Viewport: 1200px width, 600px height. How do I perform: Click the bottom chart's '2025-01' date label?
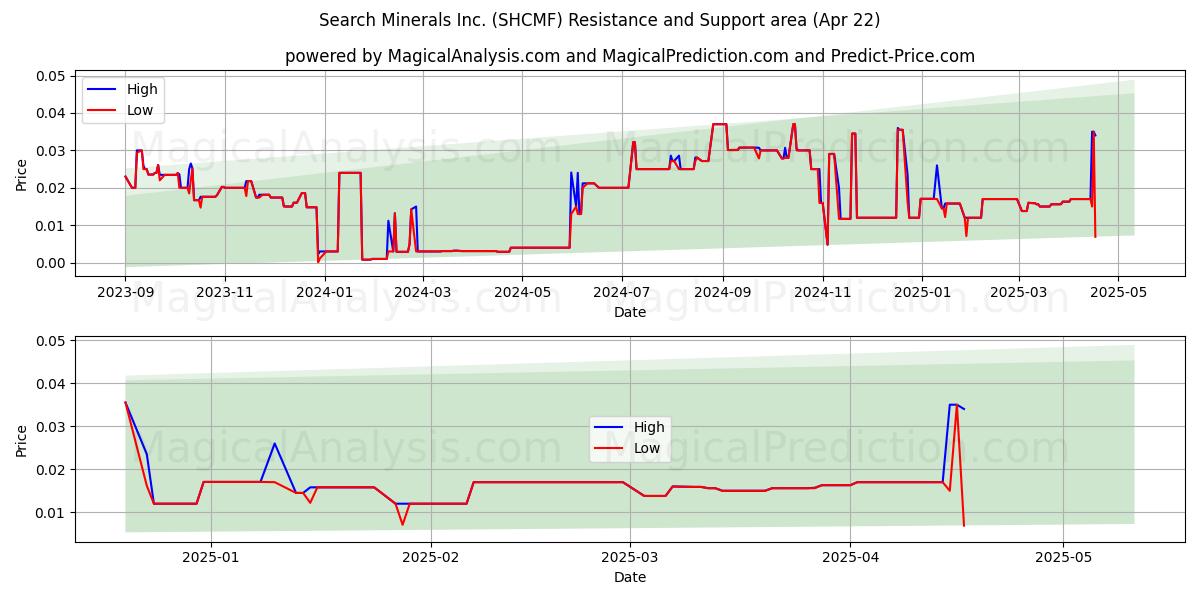pos(212,557)
